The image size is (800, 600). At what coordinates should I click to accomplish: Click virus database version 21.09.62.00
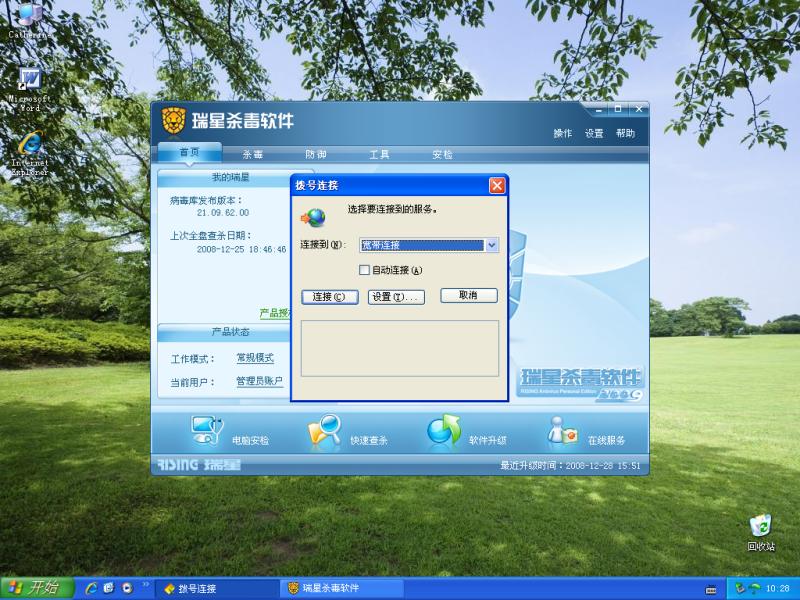coord(223,213)
